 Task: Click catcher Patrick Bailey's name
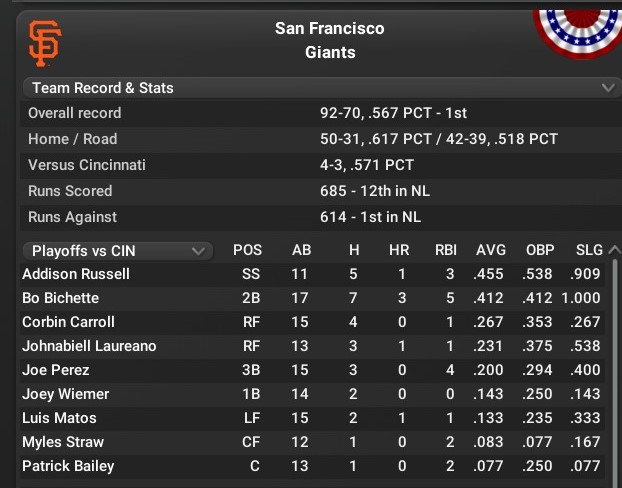coord(68,466)
